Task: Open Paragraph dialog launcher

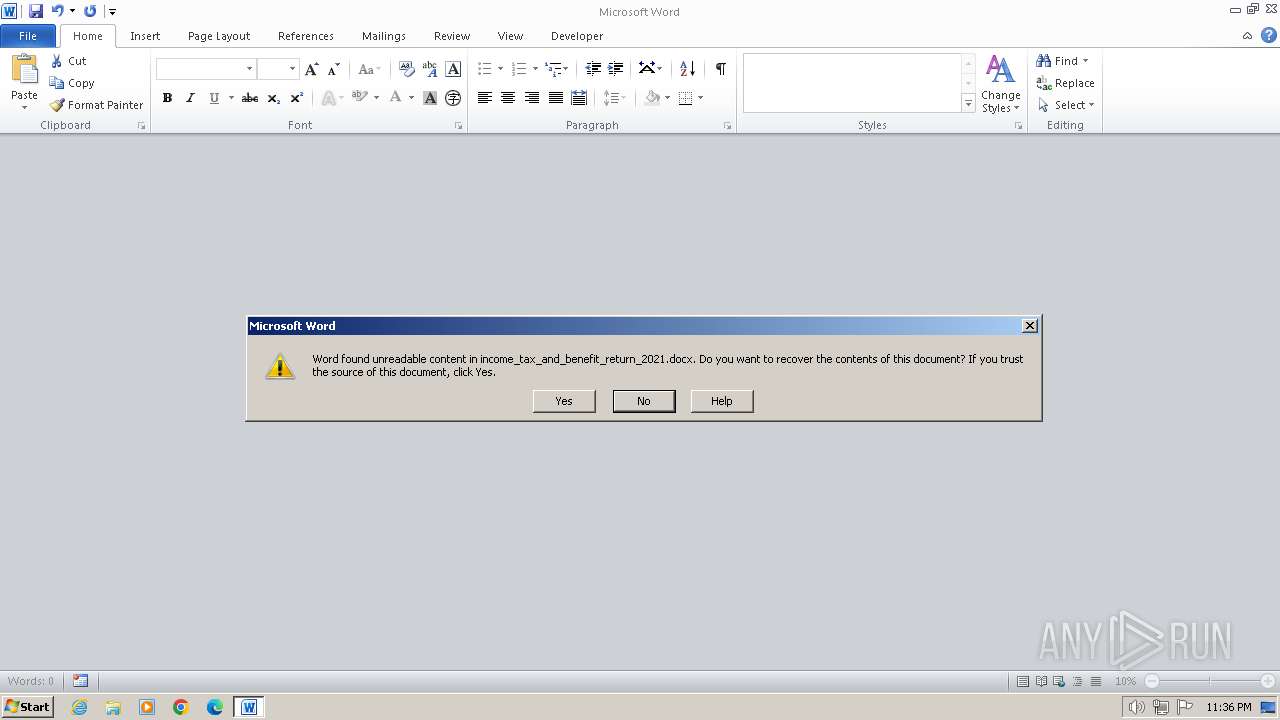Action: (x=727, y=126)
